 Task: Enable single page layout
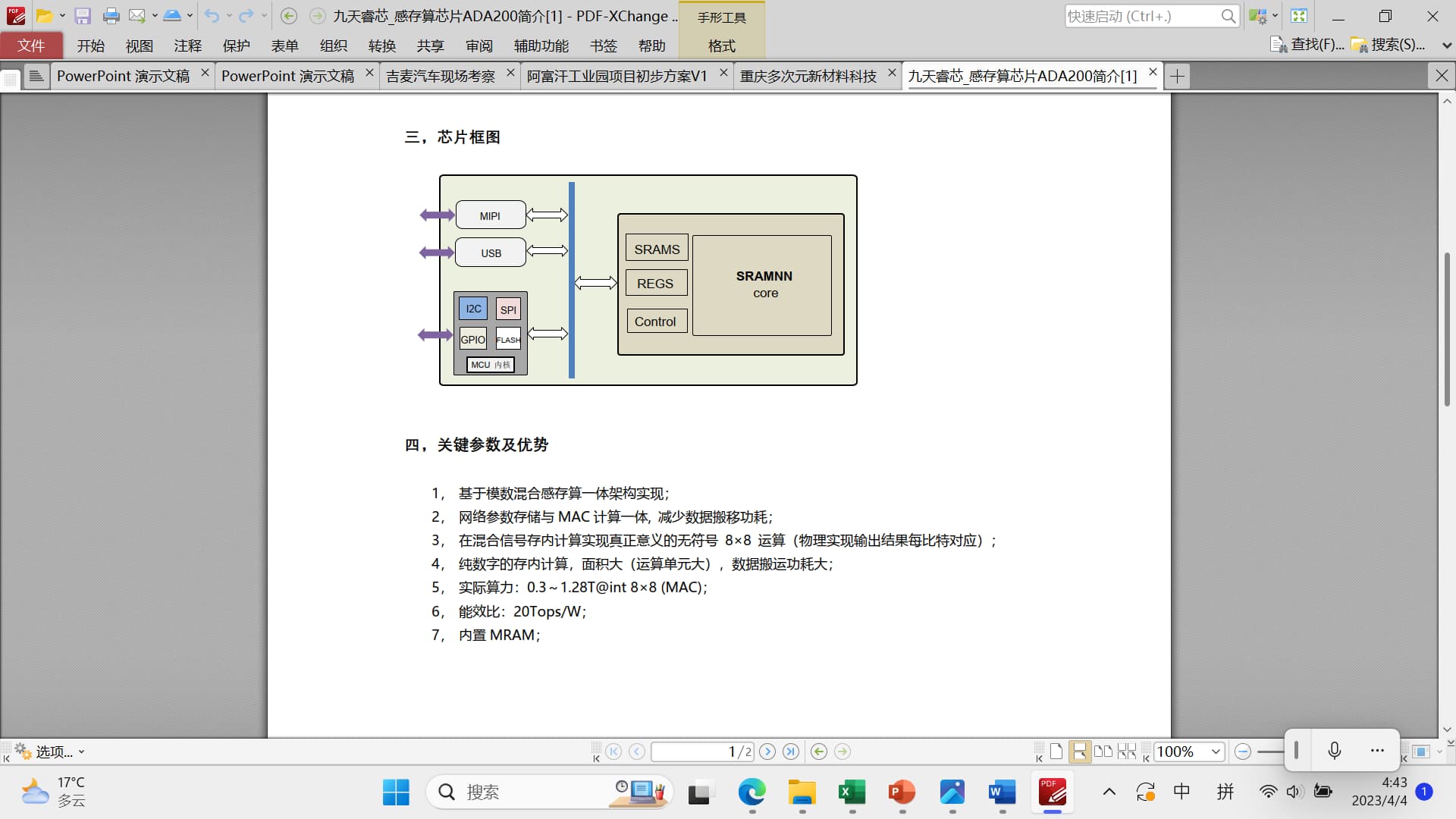1056,752
